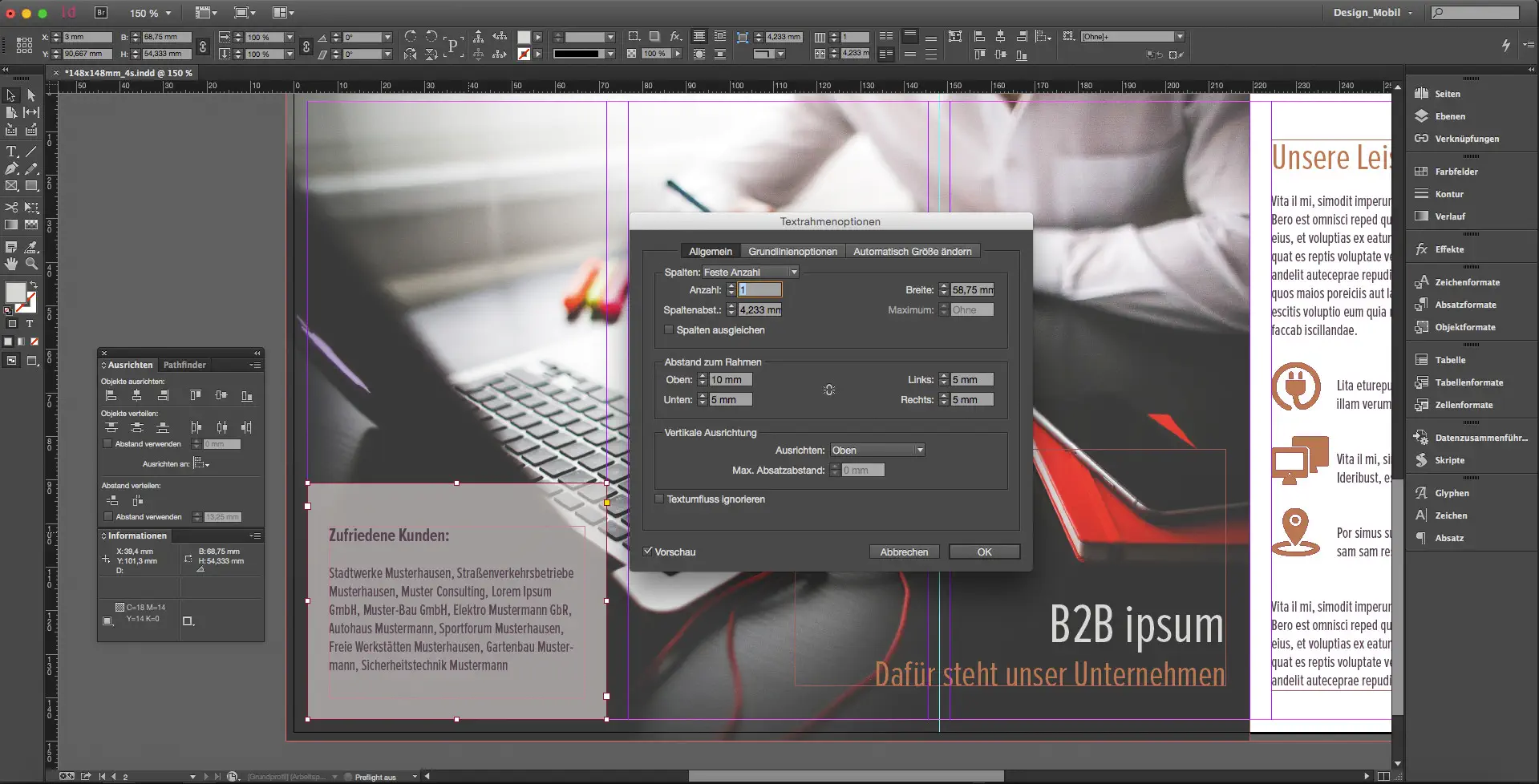Select the Hand tool
Screen dimensions: 1539x784
pyautogui.click(x=11, y=264)
